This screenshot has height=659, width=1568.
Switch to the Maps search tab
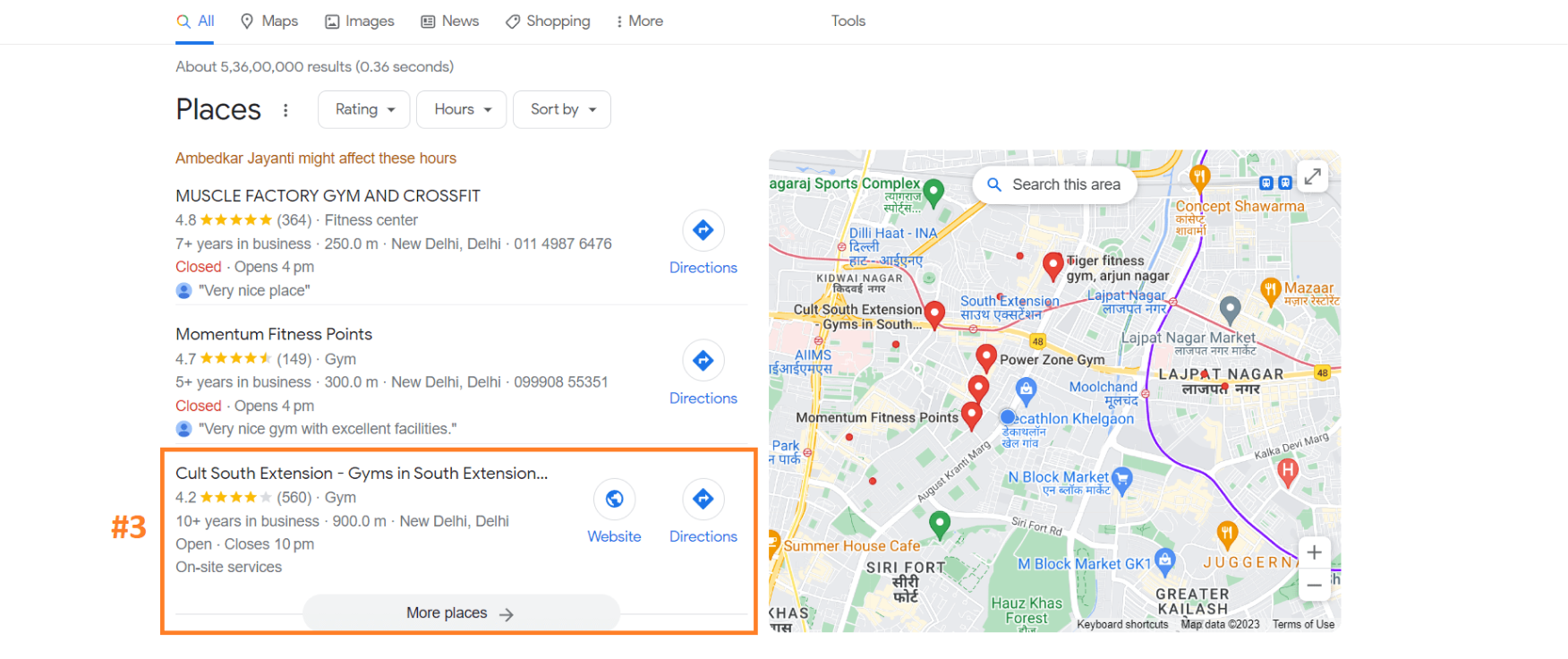[x=268, y=21]
